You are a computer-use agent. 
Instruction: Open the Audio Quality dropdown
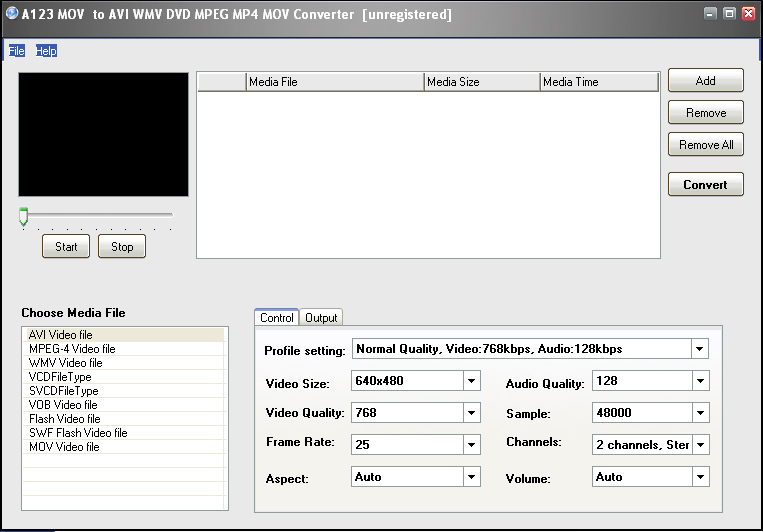coord(700,381)
